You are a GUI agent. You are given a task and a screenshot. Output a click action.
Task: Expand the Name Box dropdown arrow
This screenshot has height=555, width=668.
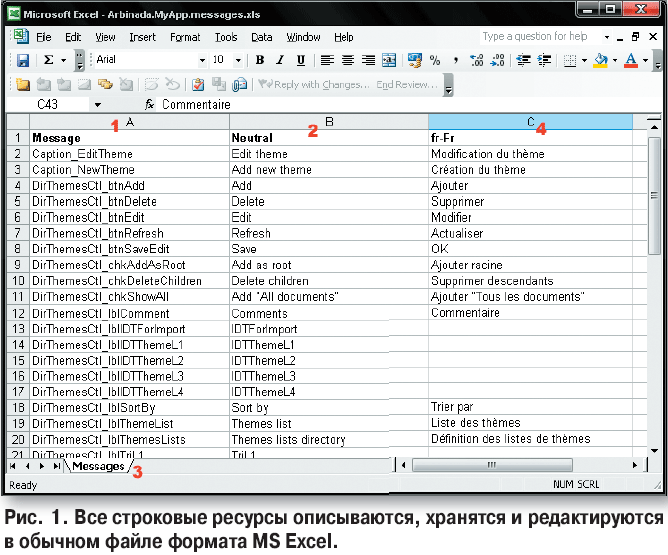(x=97, y=104)
